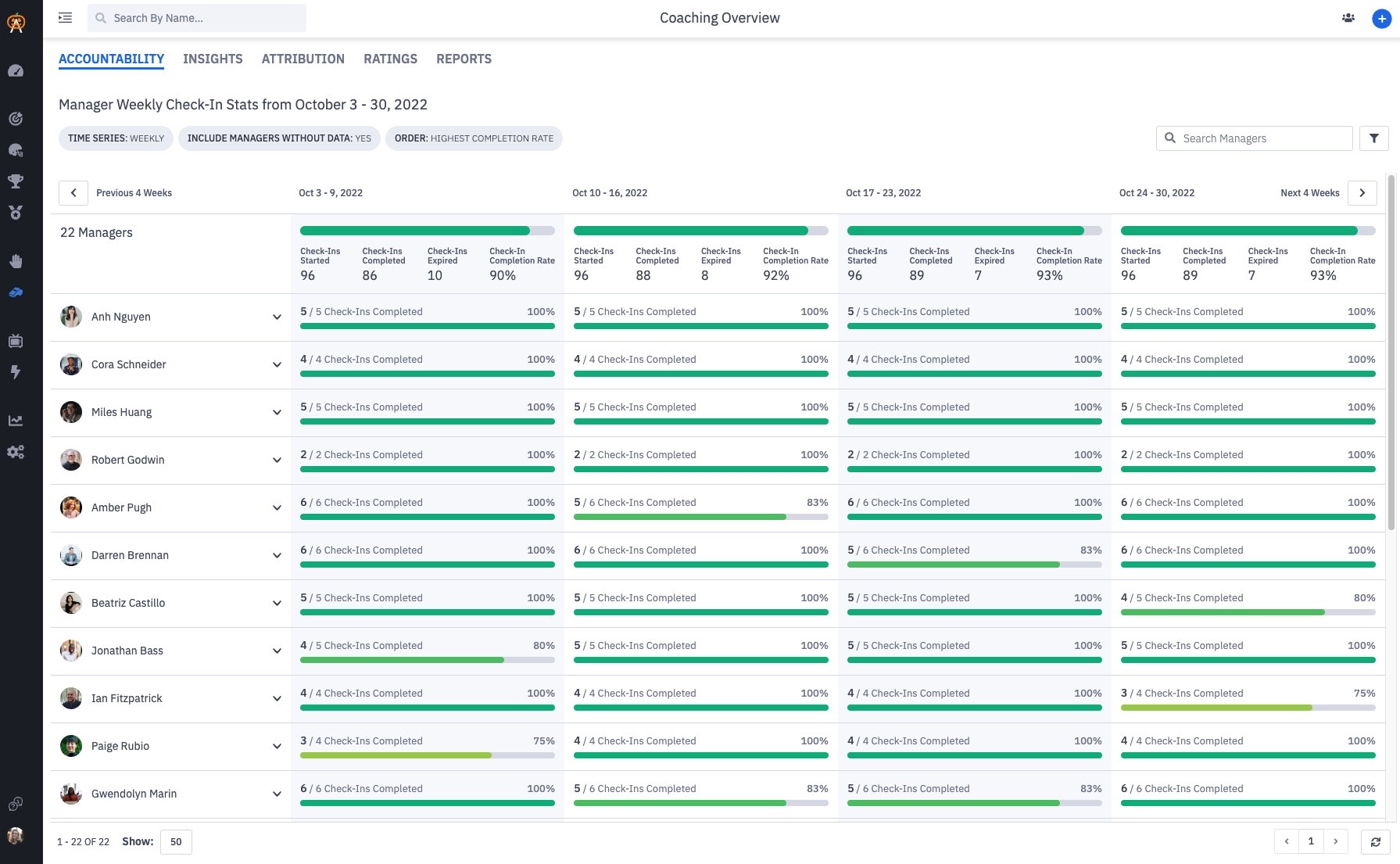
Task: Open High Fives via the hand icon
Action: click(16, 261)
